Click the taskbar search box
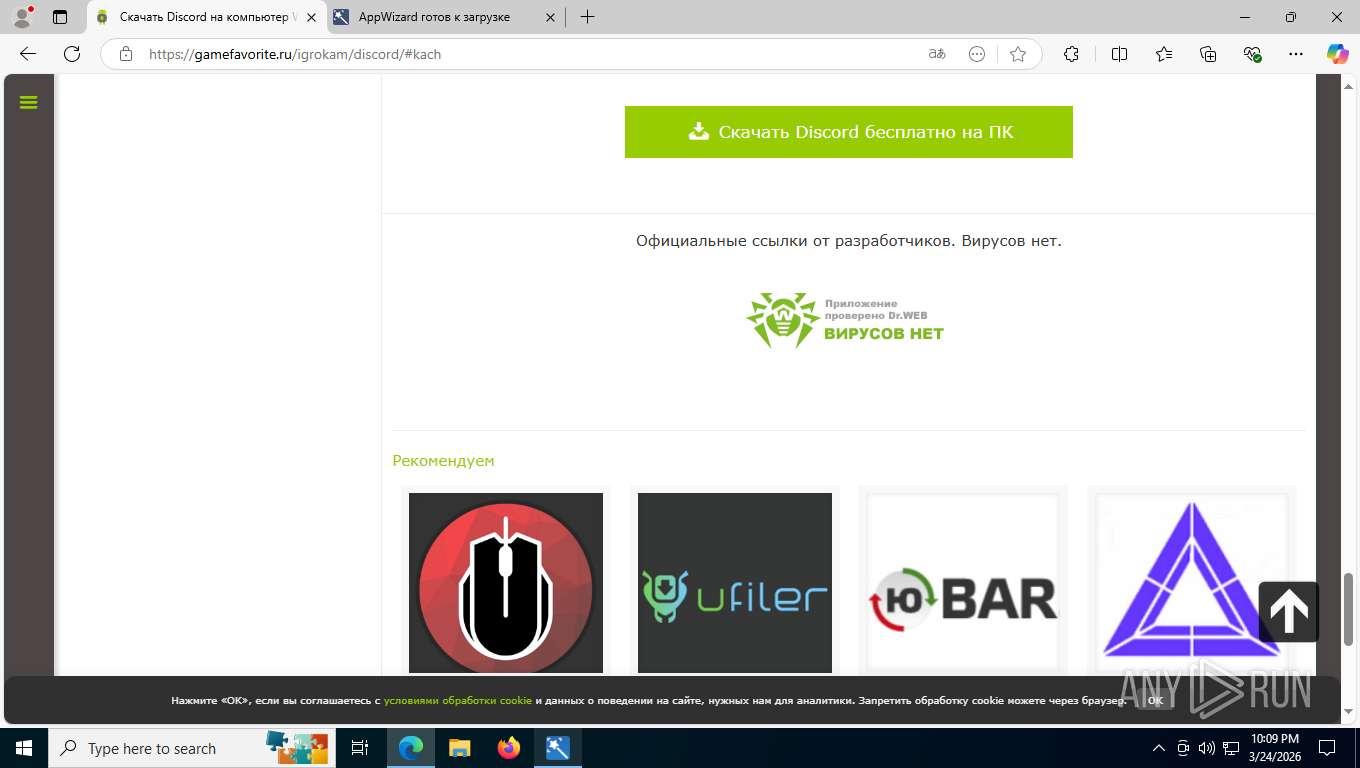Viewport: 1360px width, 768px height. (x=190, y=748)
